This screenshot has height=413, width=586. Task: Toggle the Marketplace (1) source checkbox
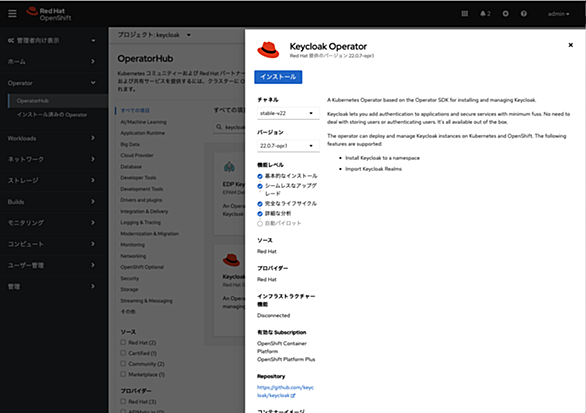(123, 374)
